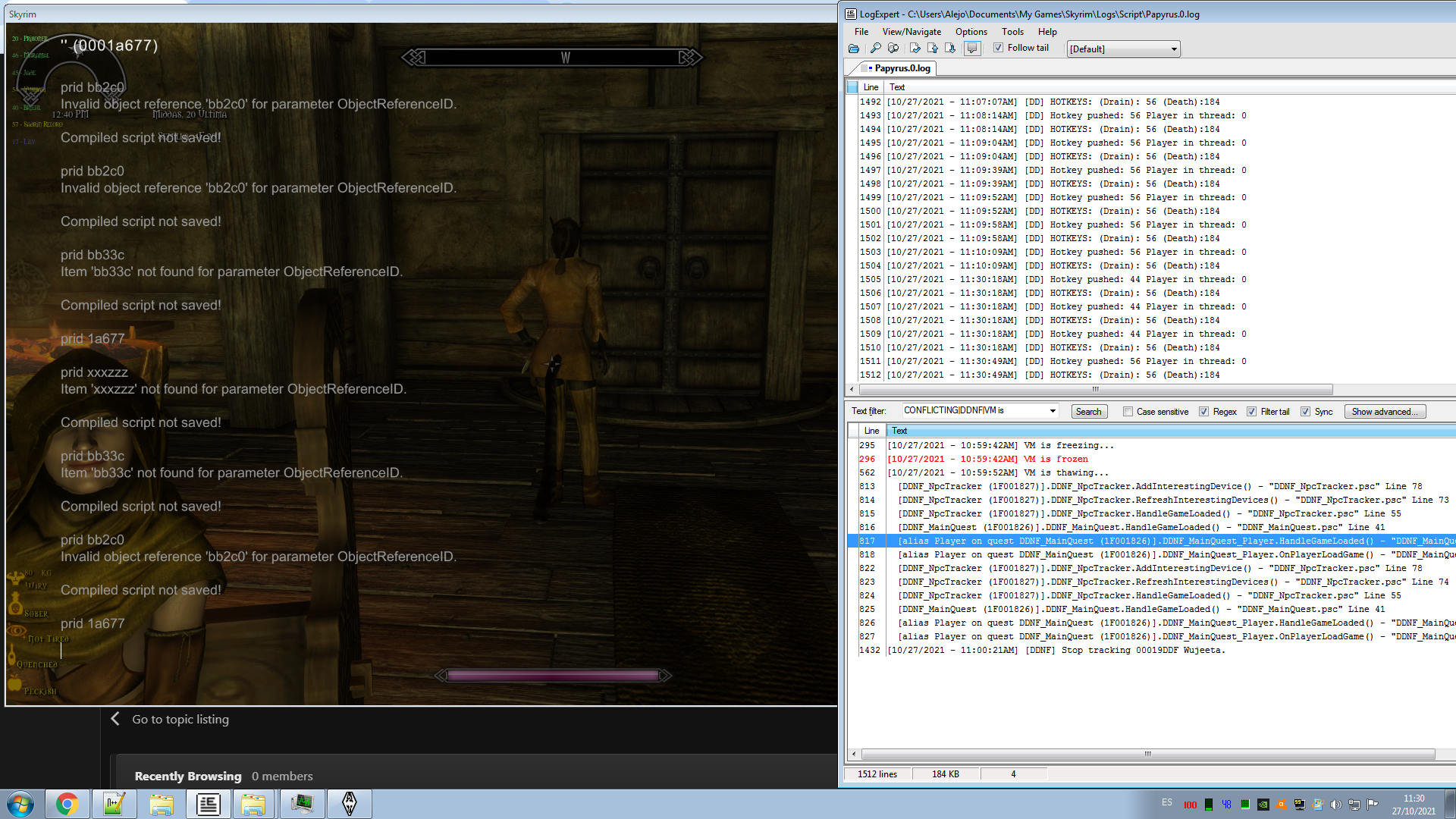Open a log file with the folder icon
This screenshot has width=1456, height=819.
tap(854, 49)
